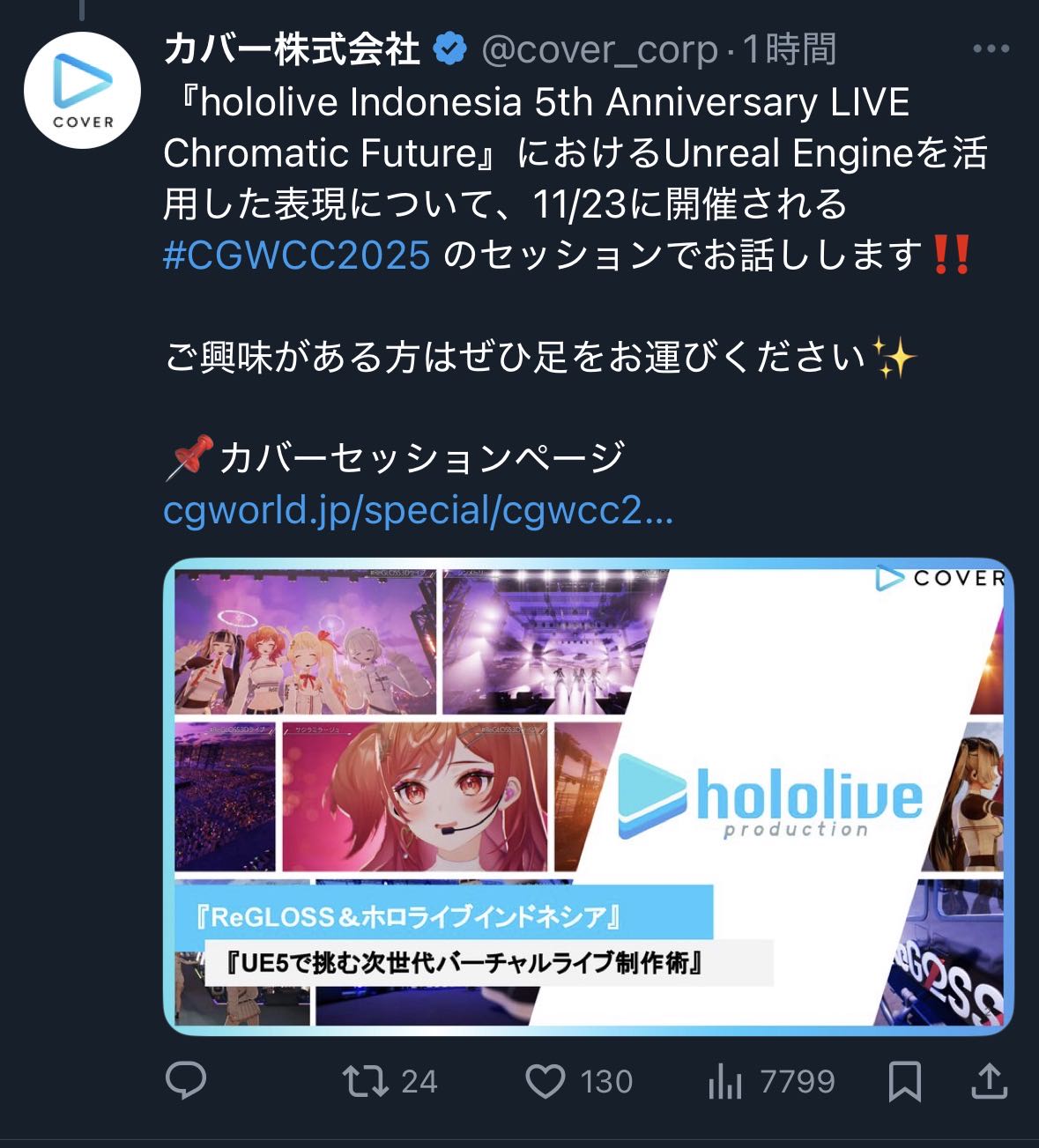This screenshot has height=1148, width=1039.
Task: Open the 1時間 timestamp
Action: click(790, 49)
